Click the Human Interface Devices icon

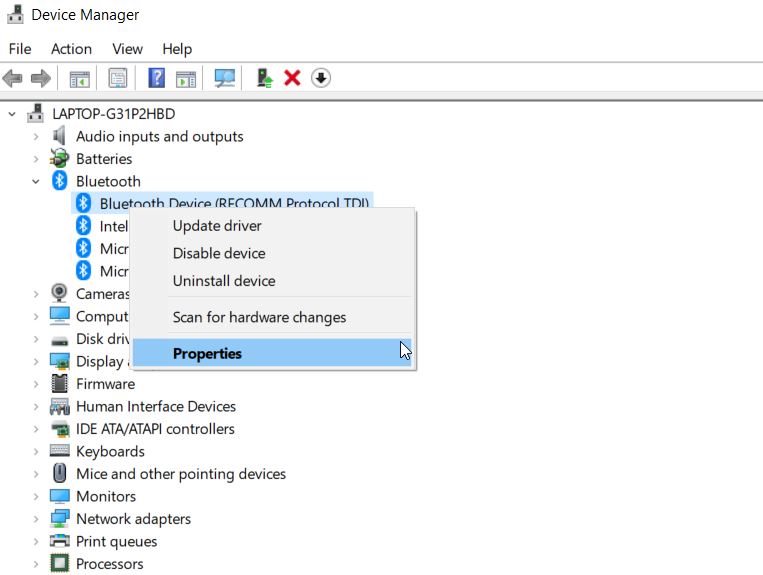click(59, 406)
